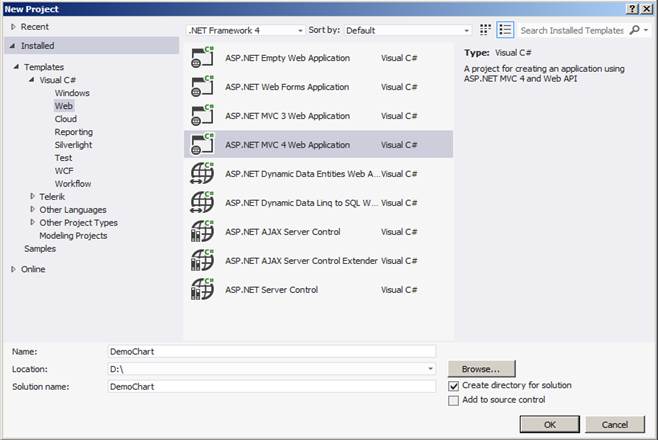Click the Name field containing DemoChart

click(272, 351)
